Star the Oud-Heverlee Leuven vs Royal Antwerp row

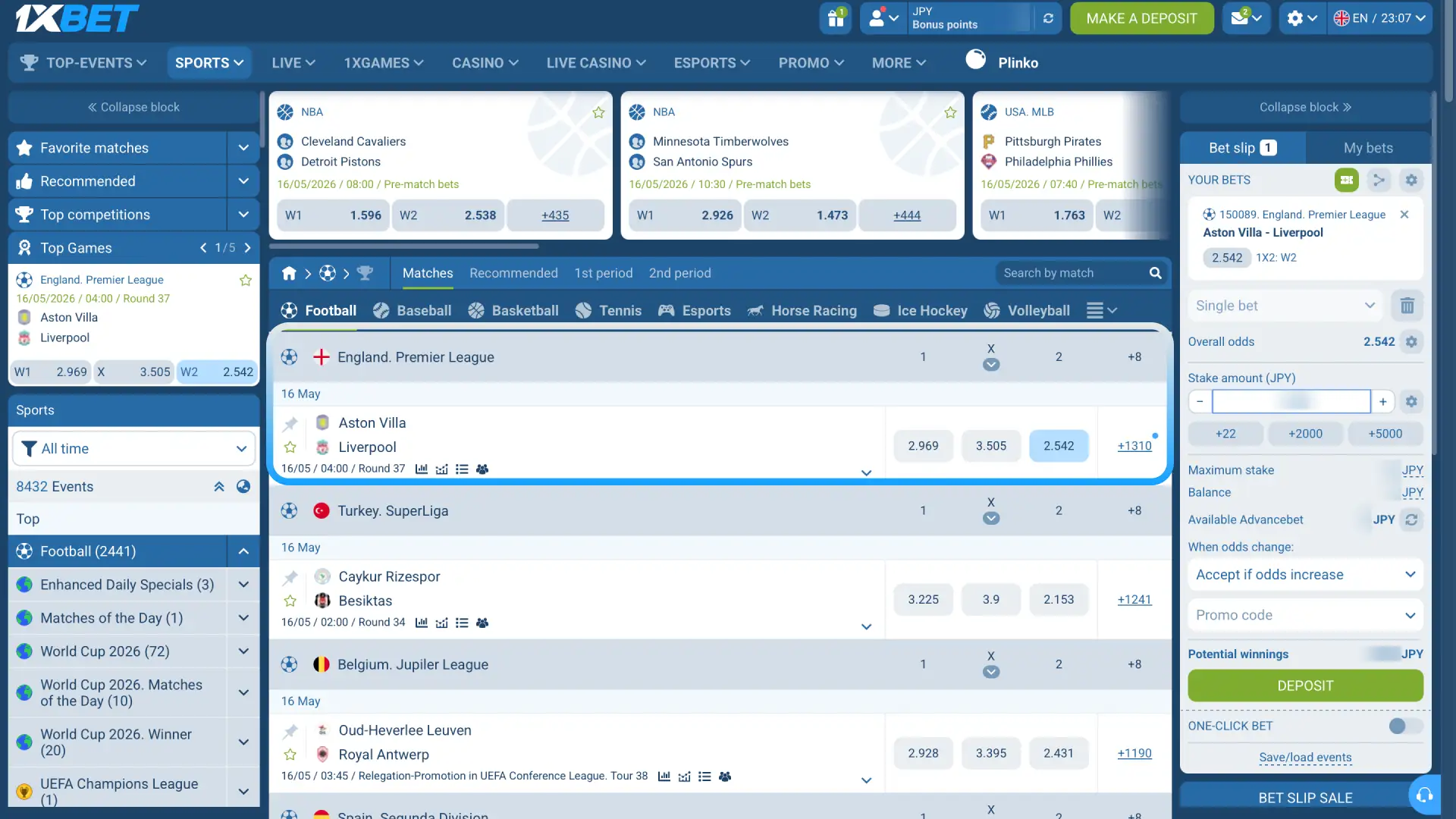click(x=290, y=755)
